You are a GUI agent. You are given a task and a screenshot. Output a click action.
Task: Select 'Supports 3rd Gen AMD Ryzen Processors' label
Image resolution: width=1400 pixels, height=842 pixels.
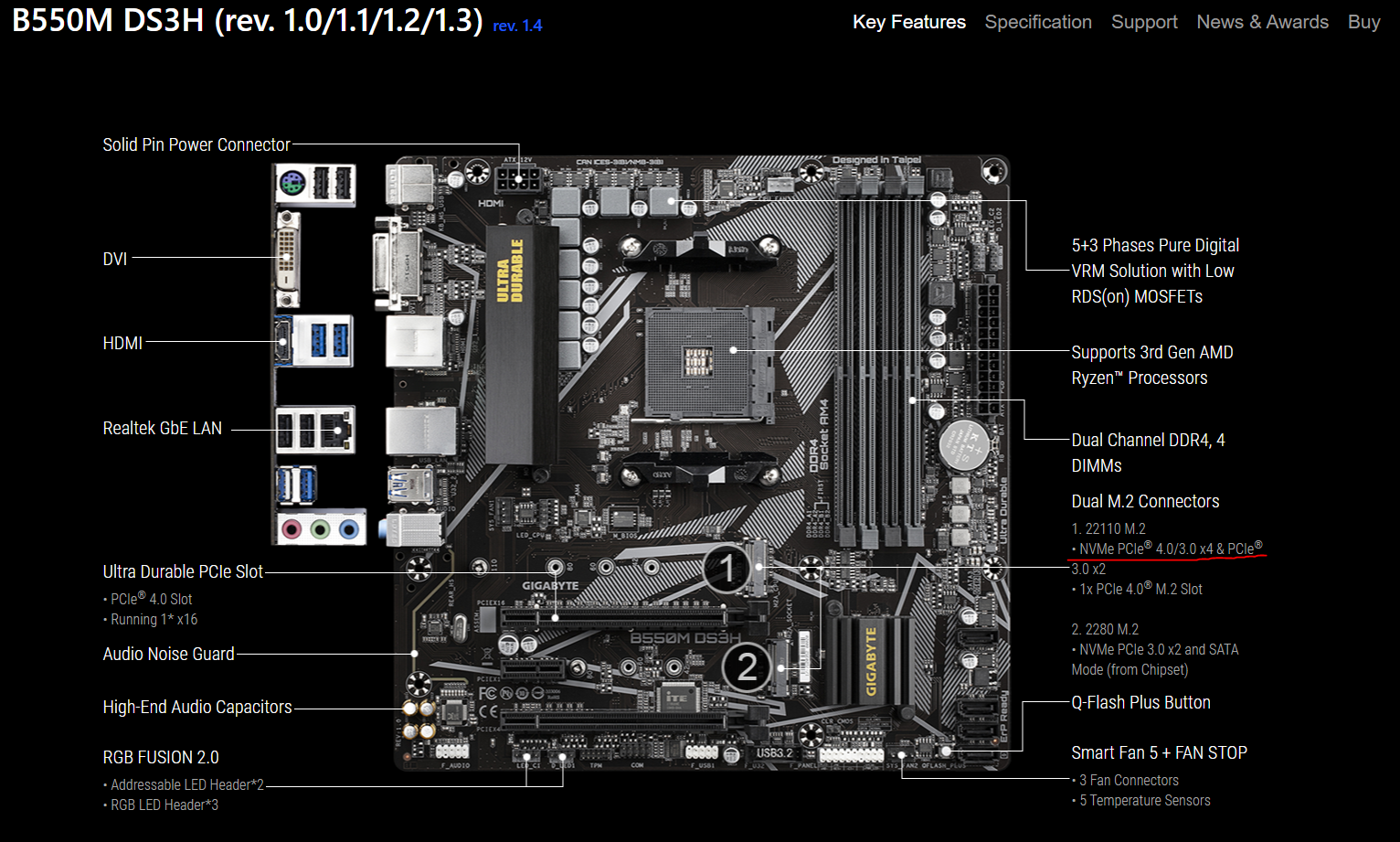pyautogui.click(x=1152, y=365)
